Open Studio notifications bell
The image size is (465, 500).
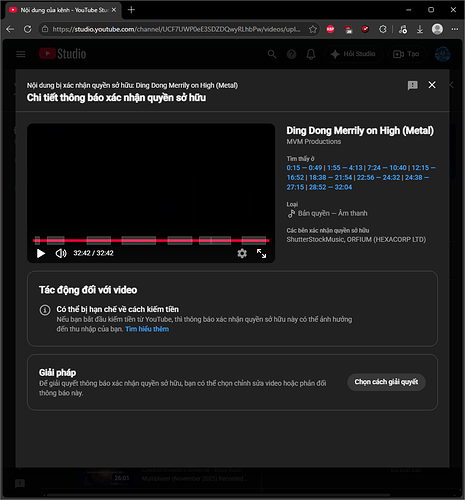[x=311, y=54]
